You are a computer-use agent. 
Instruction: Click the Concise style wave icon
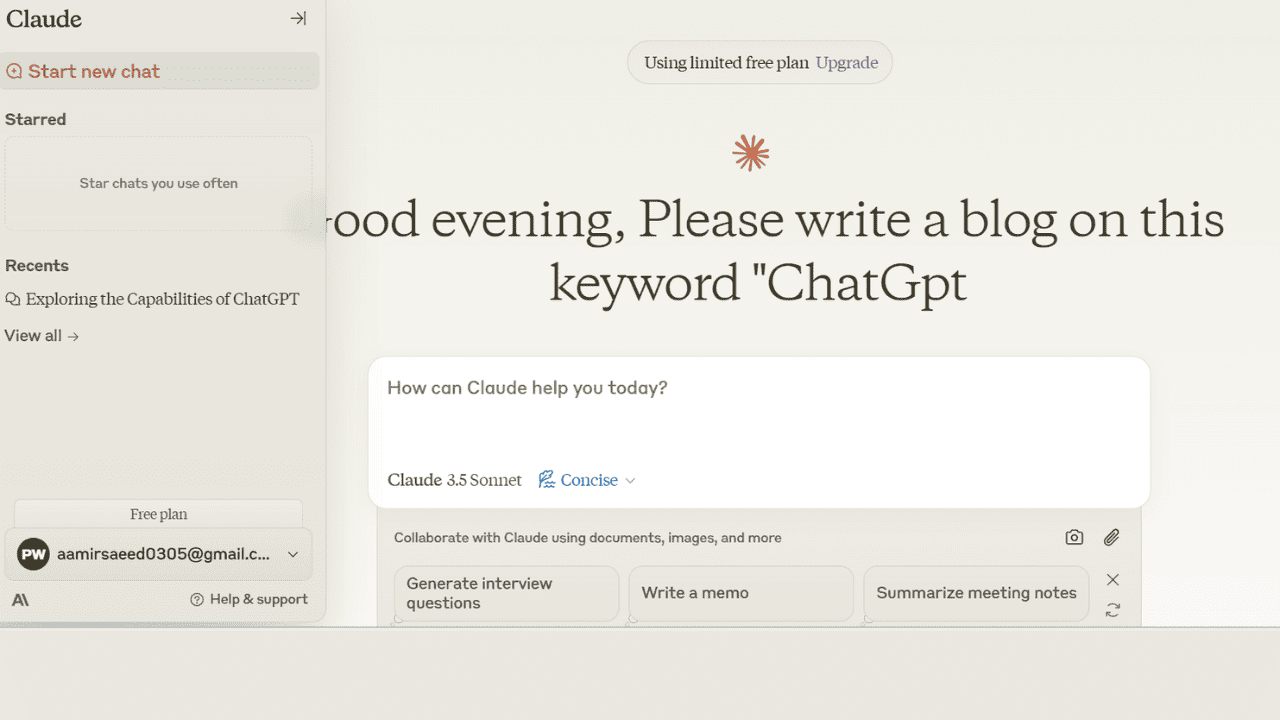point(546,480)
